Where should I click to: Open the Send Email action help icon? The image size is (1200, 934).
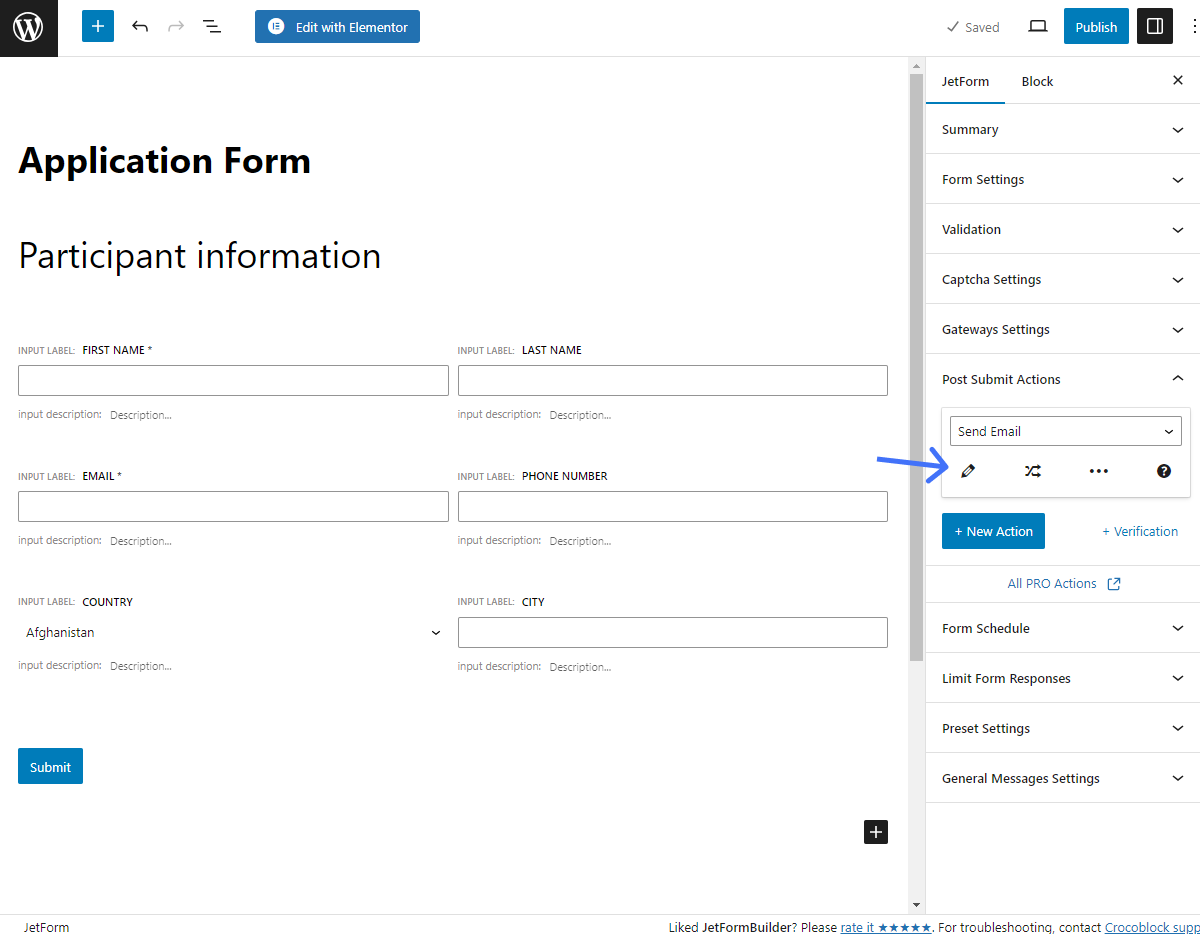pyautogui.click(x=1163, y=470)
